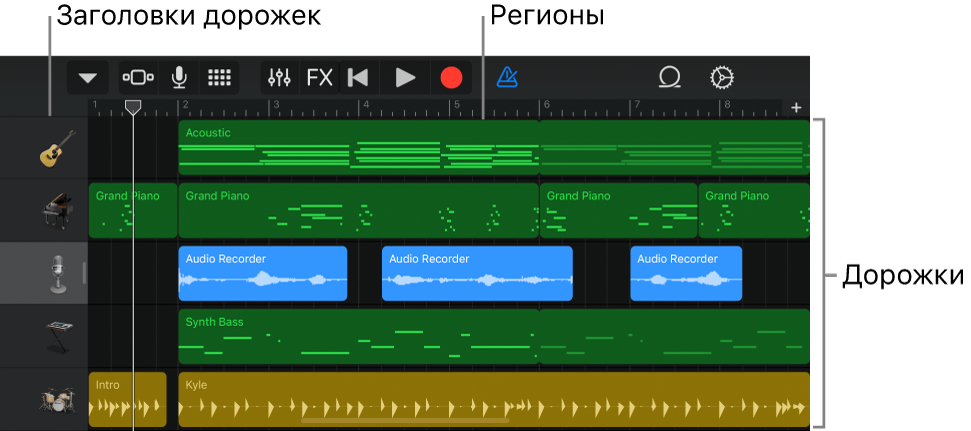Viewport: 971px width, 431px height.
Task: Click bar 7 on the ruler
Action: tap(637, 105)
